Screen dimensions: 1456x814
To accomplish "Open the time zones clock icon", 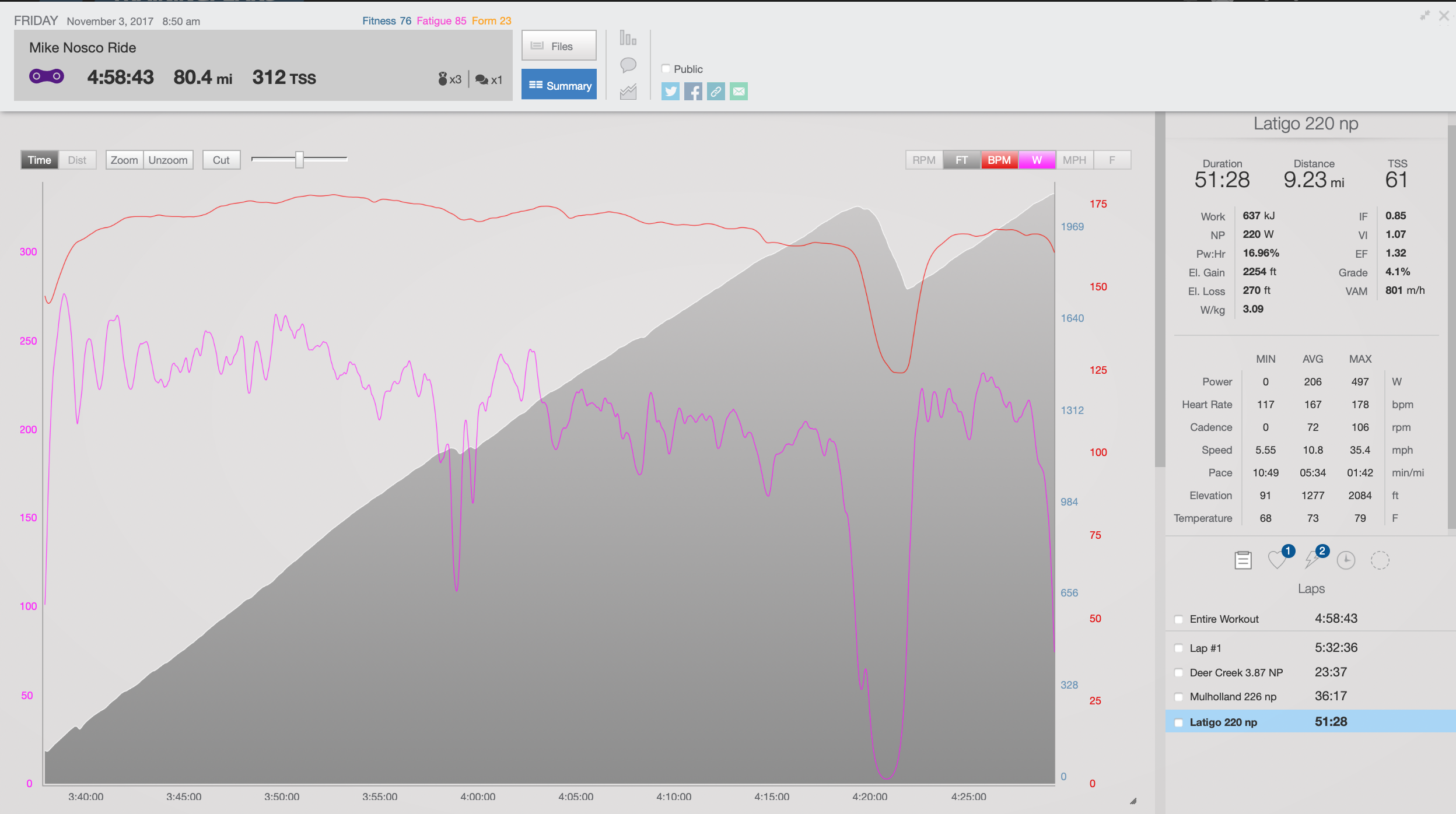I will tap(1346, 560).
